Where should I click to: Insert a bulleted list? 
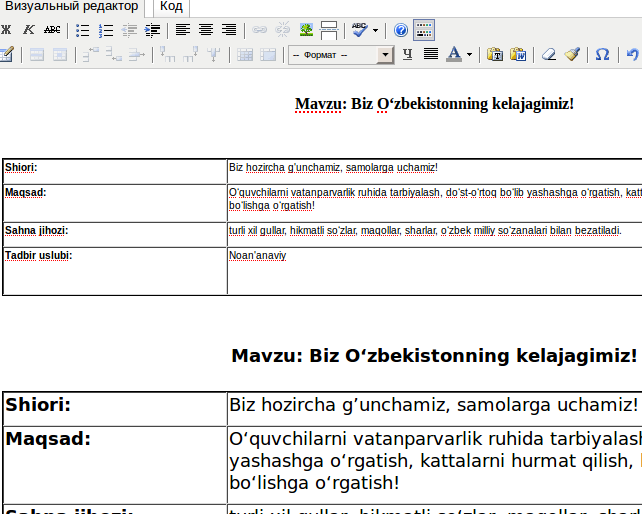[x=83, y=30]
